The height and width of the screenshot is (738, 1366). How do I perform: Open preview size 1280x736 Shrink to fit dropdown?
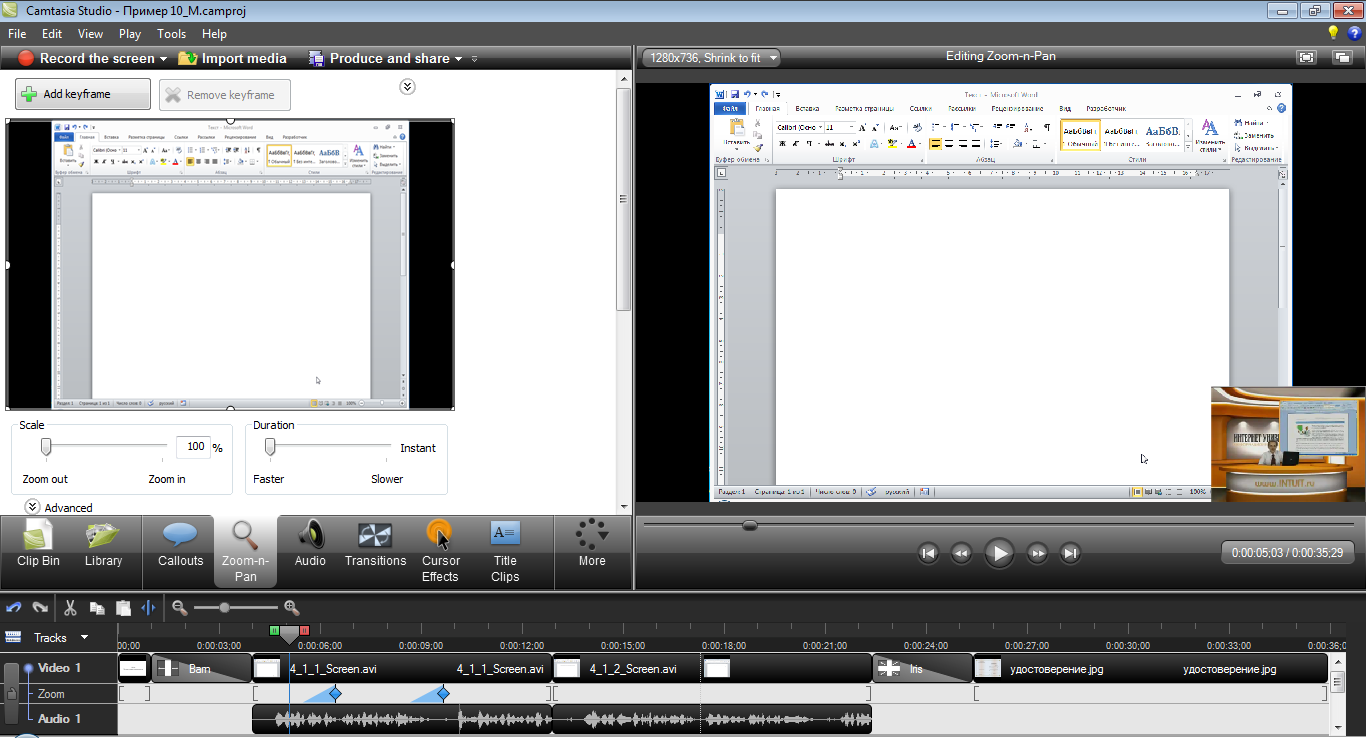click(x=711, y=58)
